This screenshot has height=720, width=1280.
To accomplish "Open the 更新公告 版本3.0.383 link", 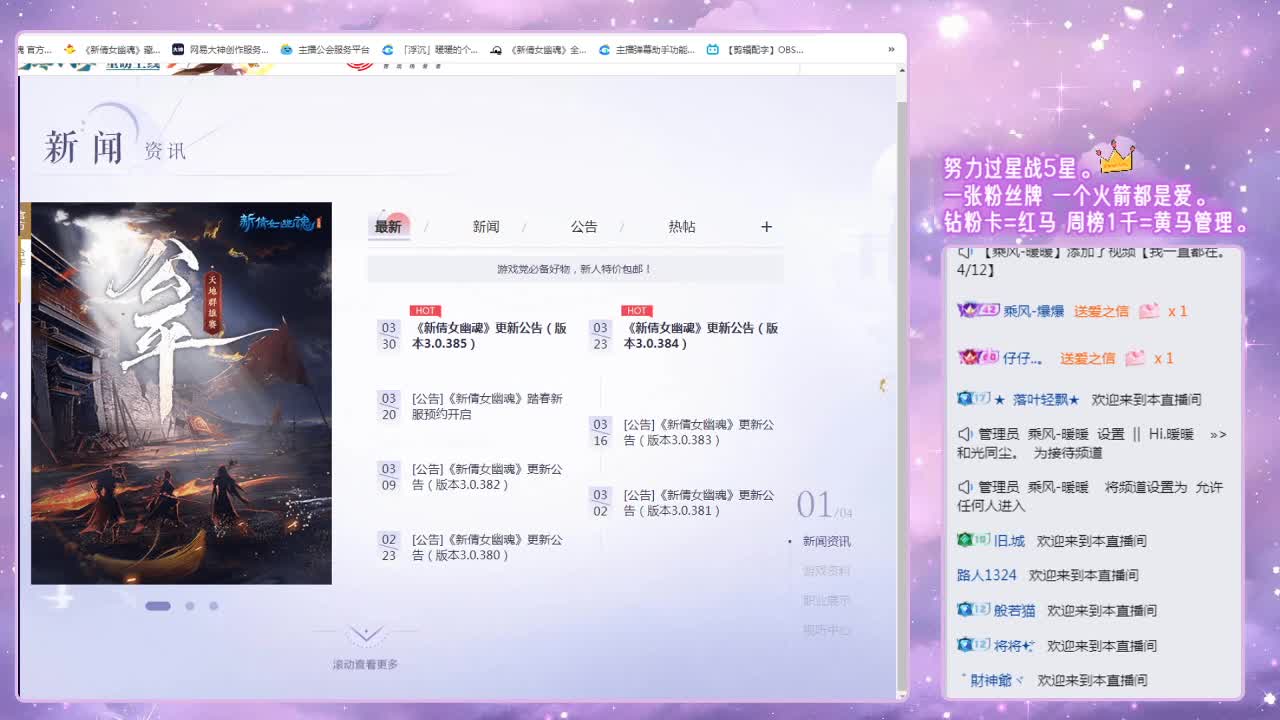I will (699, 432).
